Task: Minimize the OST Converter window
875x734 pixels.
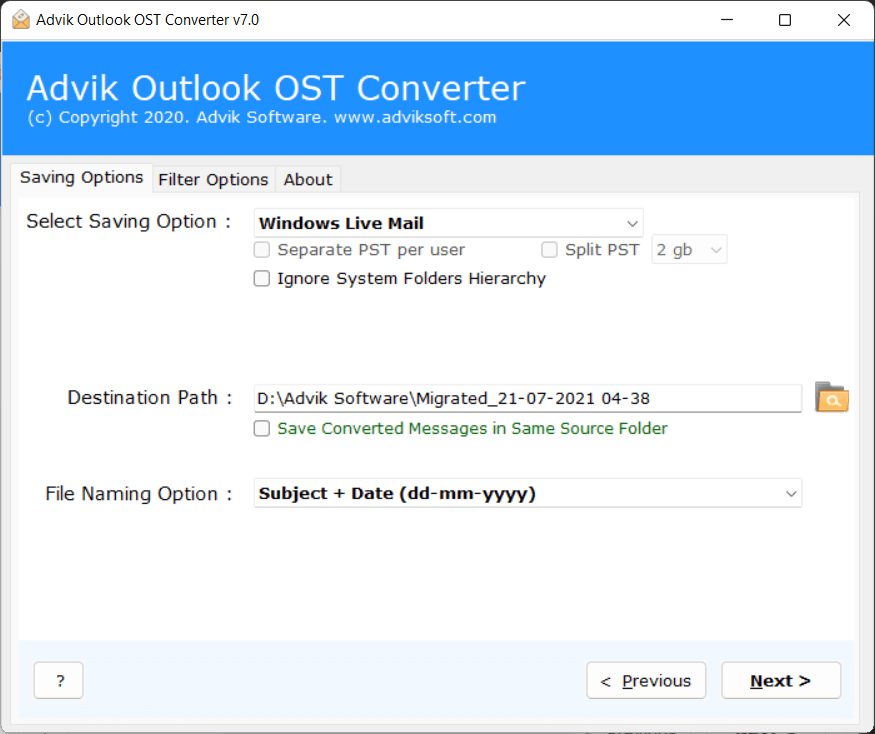Action: pyautogui.click(x=727, y=20)
